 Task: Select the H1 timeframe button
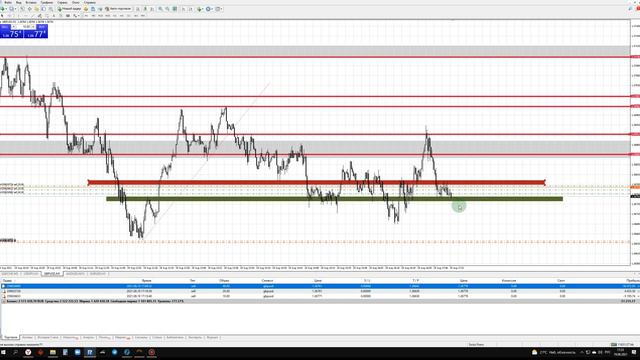(x=114, y=16)
